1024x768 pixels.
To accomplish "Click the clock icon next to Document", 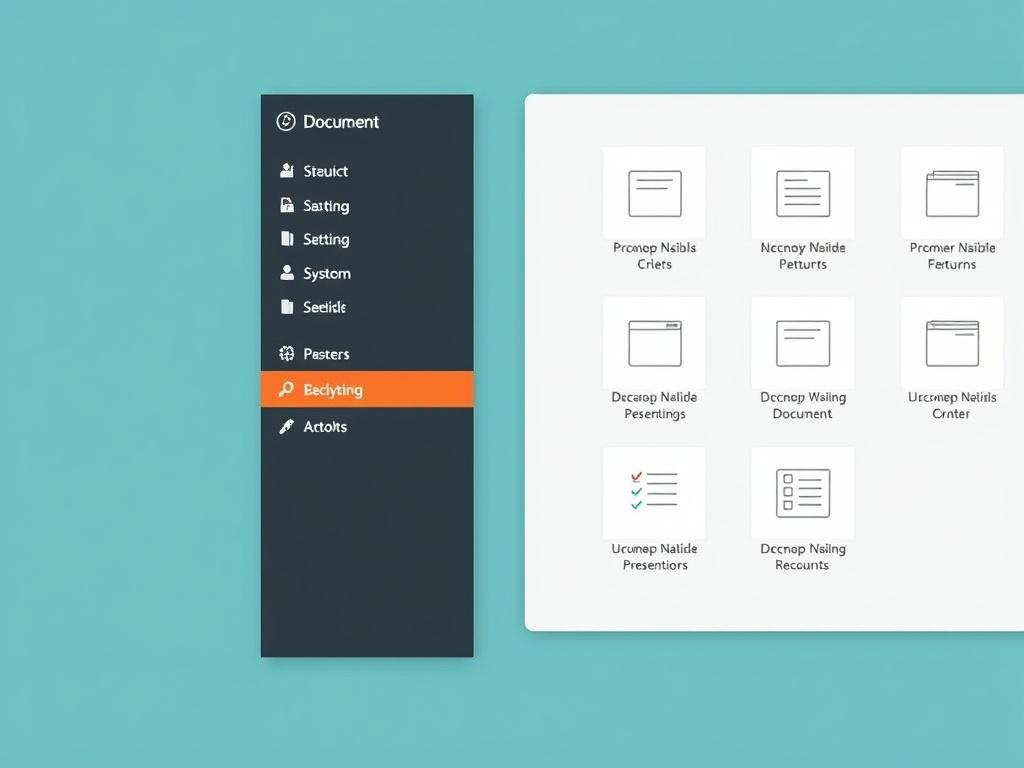I will click(283, 121).
